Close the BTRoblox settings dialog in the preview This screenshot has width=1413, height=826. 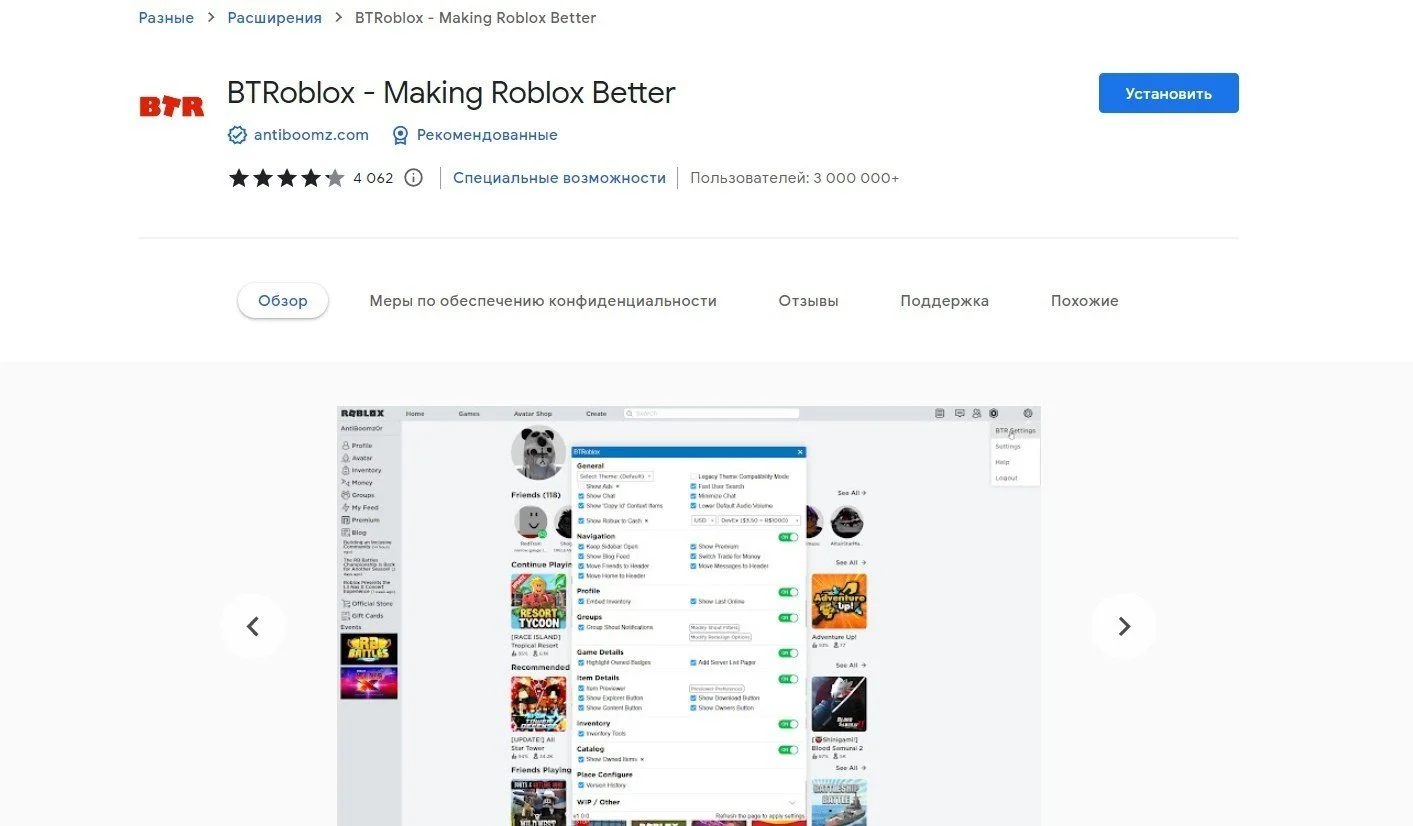pyautogui.click(x=800, y=452)
